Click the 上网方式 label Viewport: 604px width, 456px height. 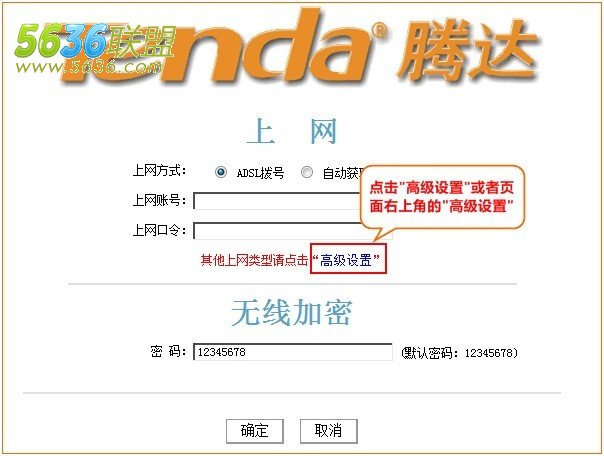(x=159, y=170)
